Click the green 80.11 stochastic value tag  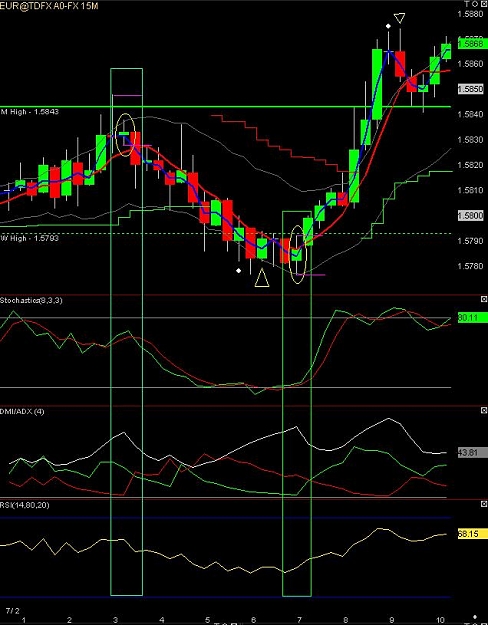pos(472,318)
